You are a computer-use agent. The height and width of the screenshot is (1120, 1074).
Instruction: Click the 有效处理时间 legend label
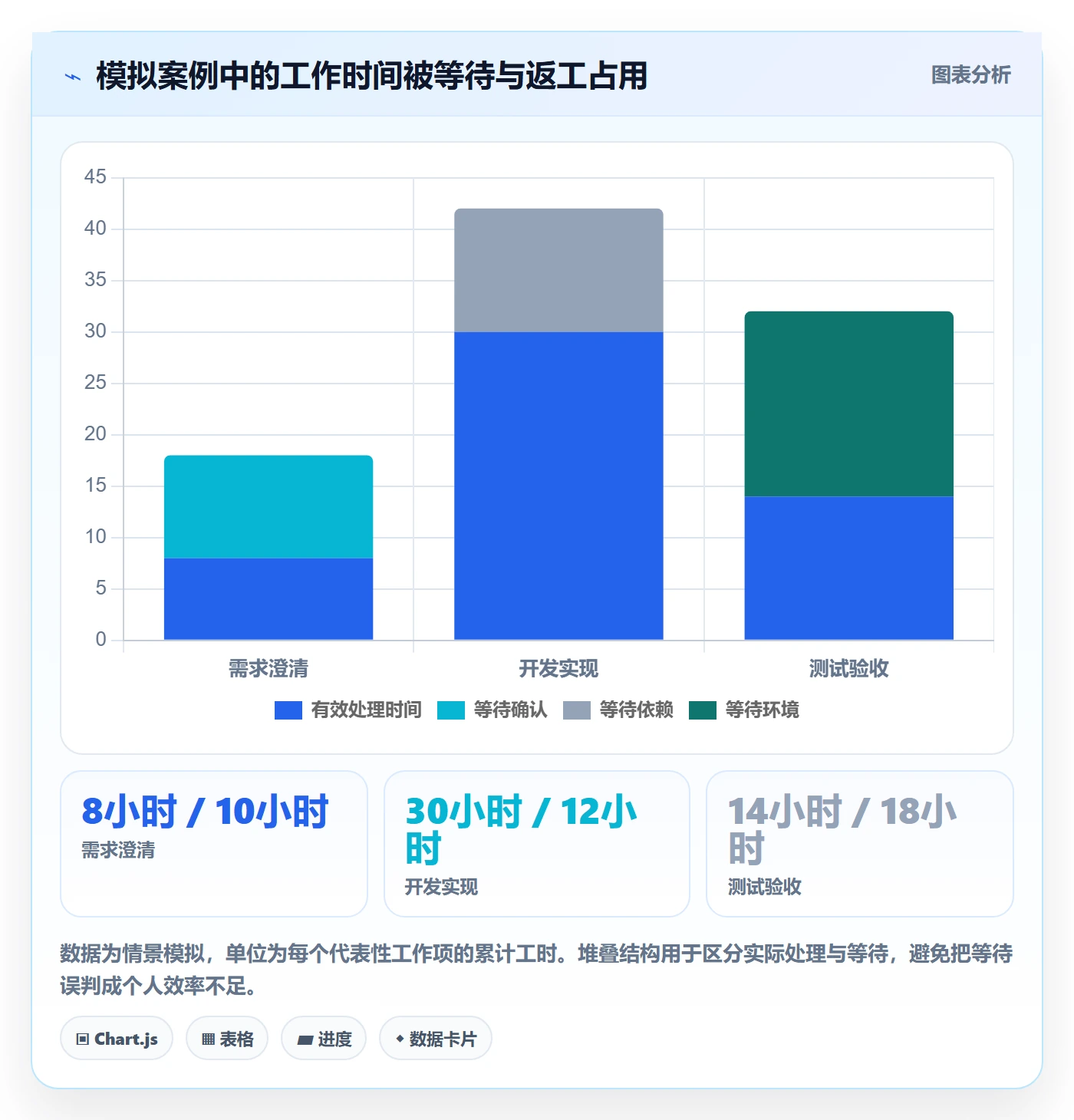(x=366, y=710)
